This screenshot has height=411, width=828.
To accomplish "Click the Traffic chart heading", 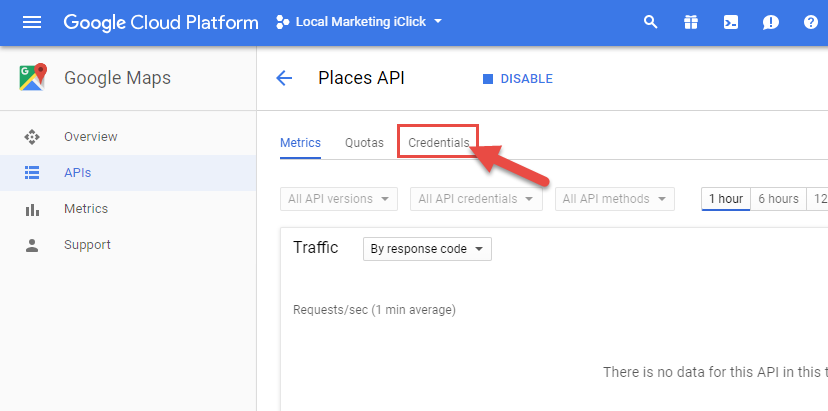I will pyautogui.click(x=316, y=247).
